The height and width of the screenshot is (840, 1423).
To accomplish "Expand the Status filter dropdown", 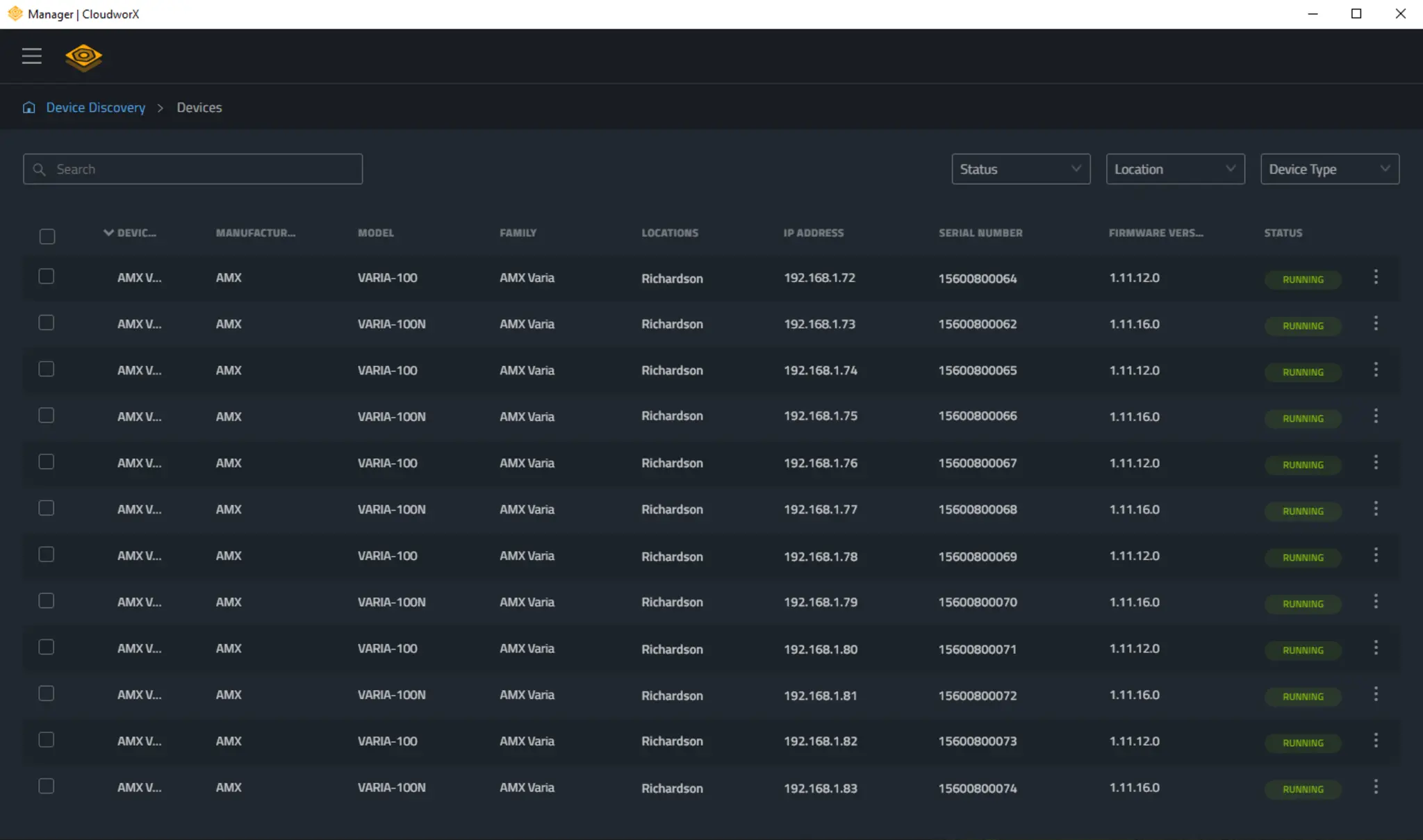I will [1020, 169].
